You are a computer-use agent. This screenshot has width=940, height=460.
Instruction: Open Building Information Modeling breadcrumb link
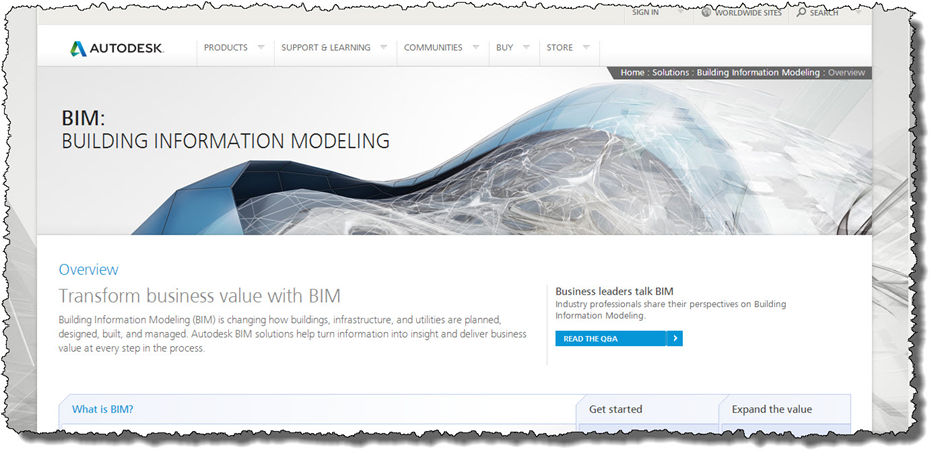pyautogui.click(x=758, y=73)
